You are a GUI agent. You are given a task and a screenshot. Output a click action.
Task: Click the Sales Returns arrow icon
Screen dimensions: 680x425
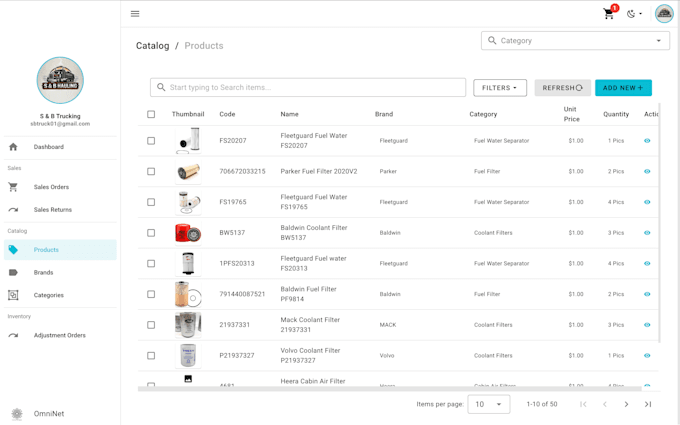click(x=13, y=209)
